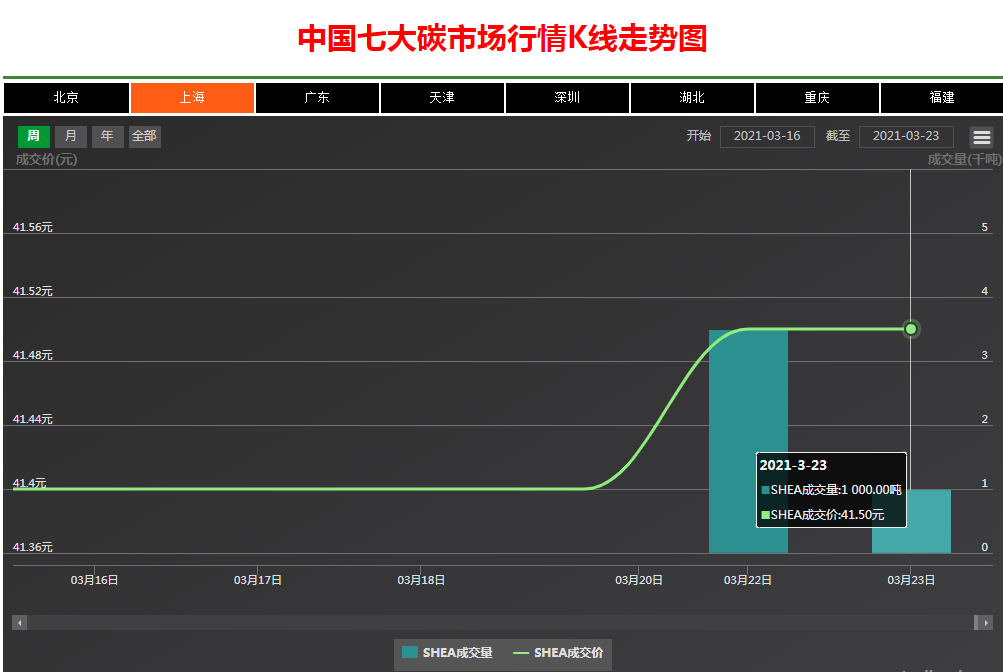This screenshot has width=1003, height=672.
Task: Toggle SHEA成交量 legend series
Action: point(447,653)
